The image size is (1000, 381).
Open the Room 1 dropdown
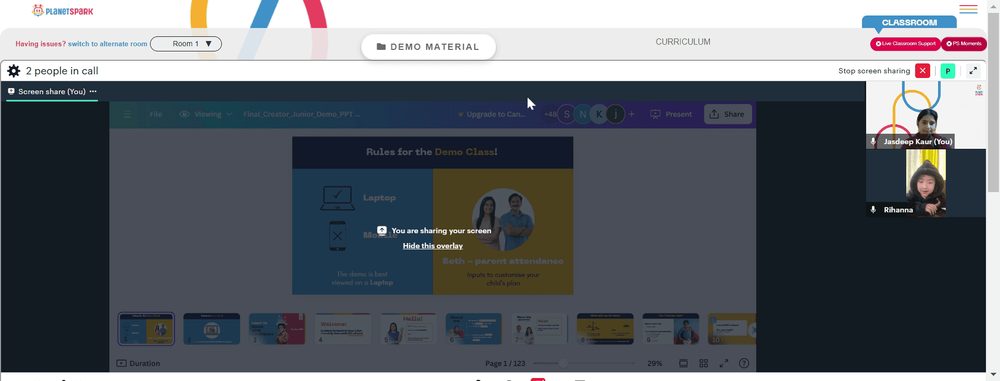[186, 44]
